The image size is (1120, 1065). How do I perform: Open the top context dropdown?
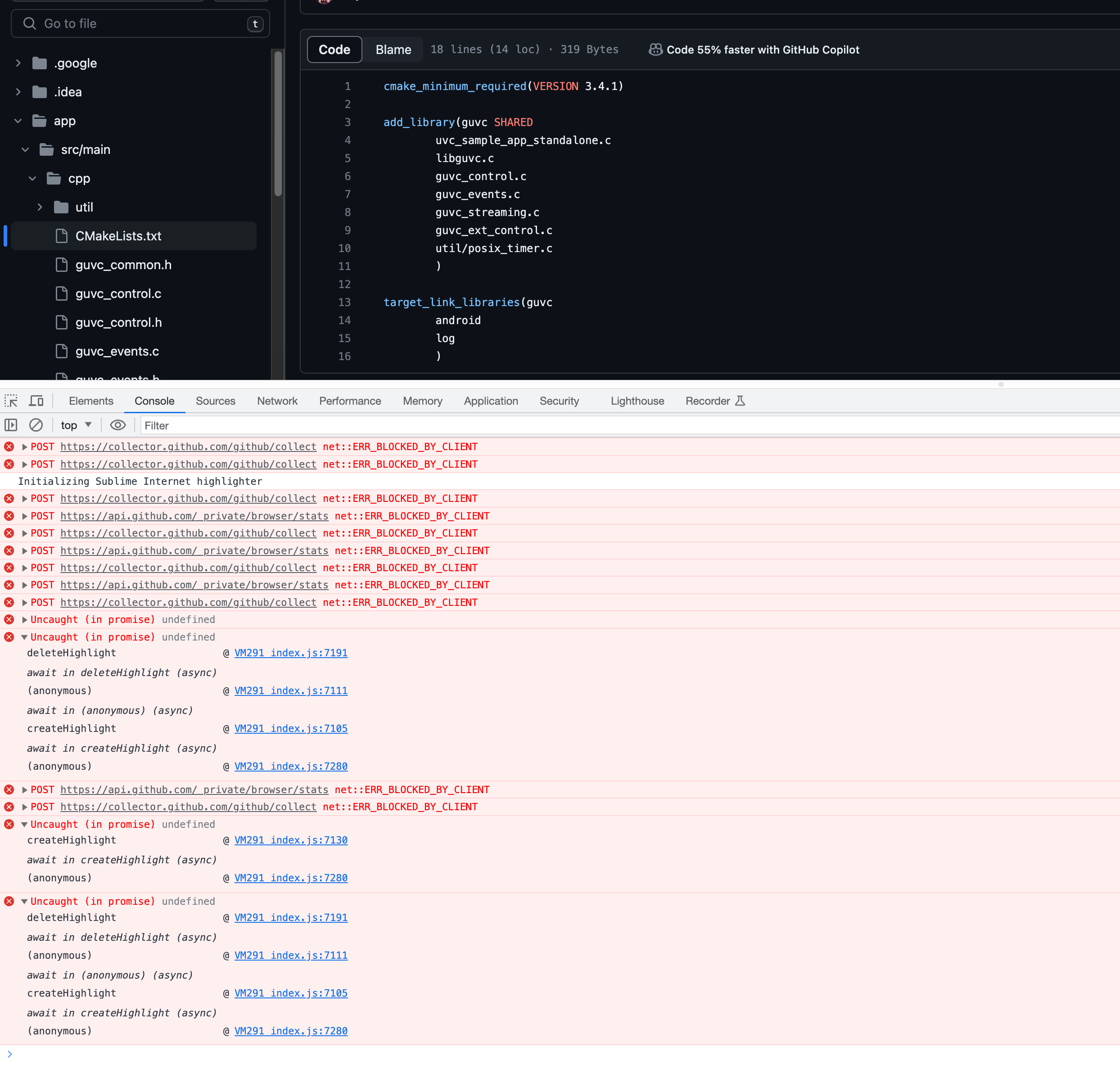point(76,425)
